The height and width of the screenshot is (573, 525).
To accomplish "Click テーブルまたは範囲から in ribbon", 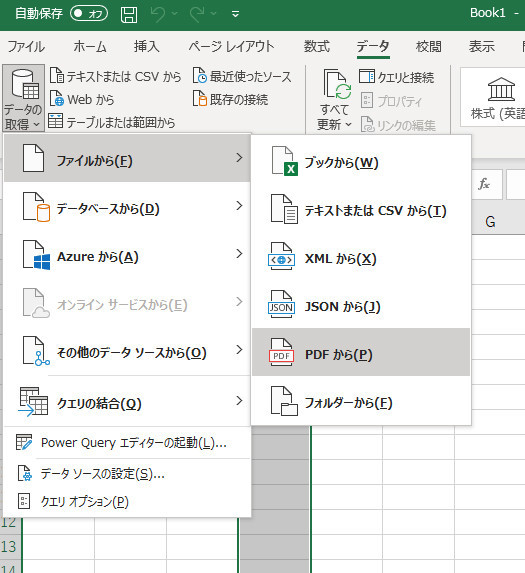I will click(112, 122).
